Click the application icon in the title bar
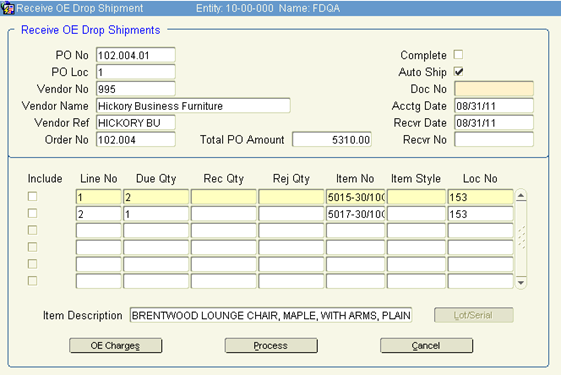 click(x=7, y=8)
